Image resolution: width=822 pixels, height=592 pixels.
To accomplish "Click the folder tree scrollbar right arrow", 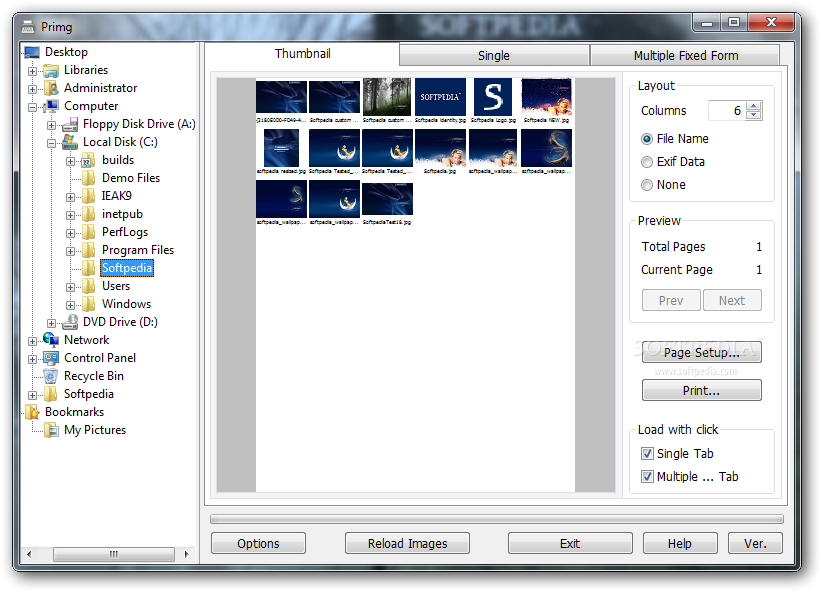I will [x=187, y=554].
